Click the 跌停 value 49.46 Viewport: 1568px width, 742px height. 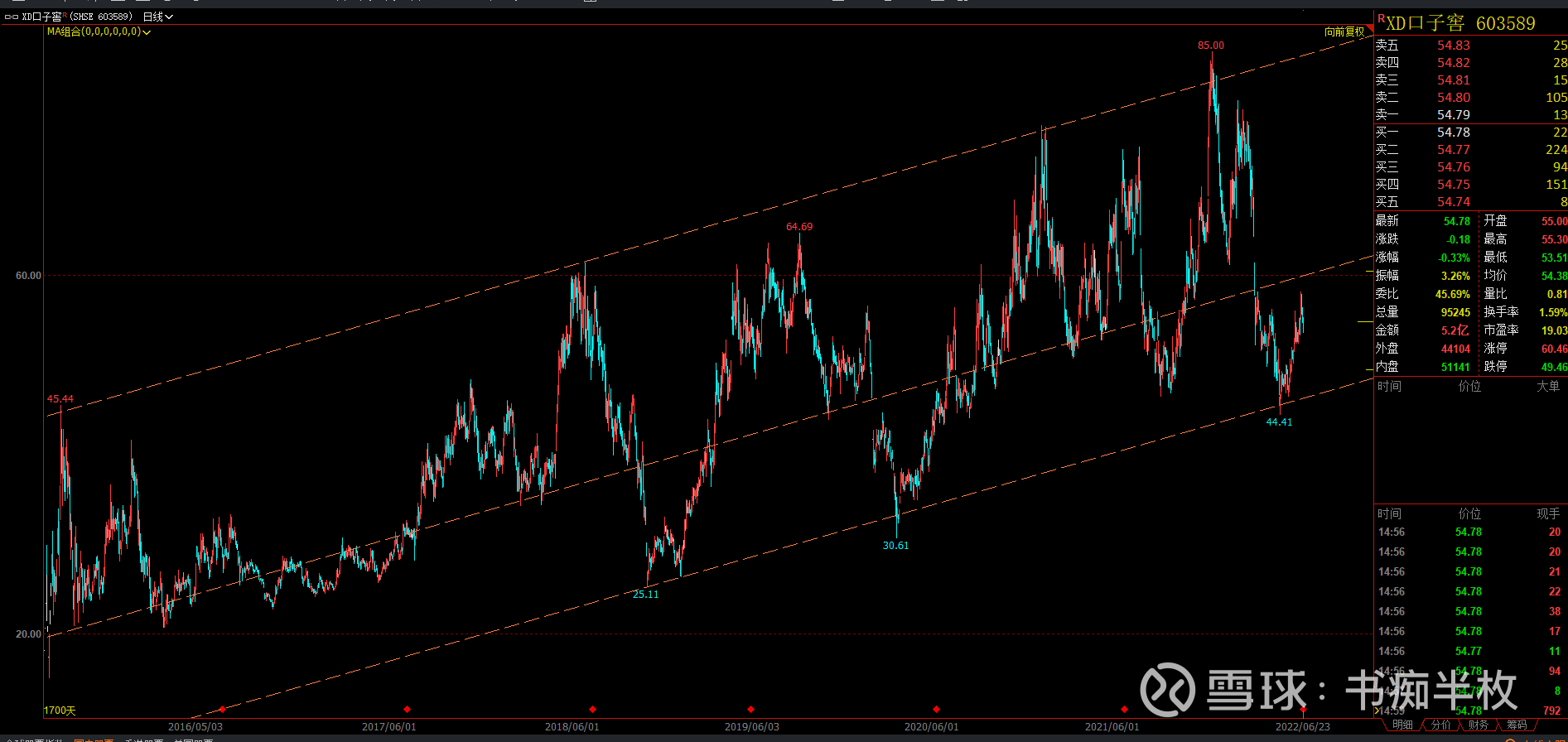pyautogui.click(x=1554, y=367)
